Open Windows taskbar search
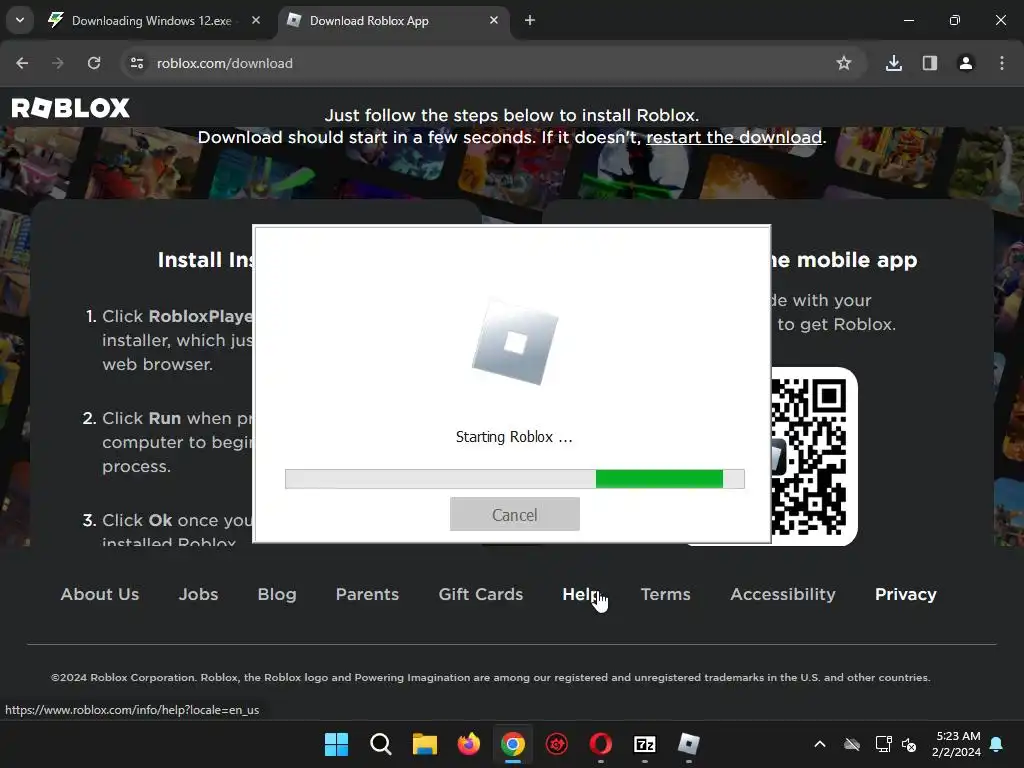The image size is (1024, 768). tap(381, 744)
